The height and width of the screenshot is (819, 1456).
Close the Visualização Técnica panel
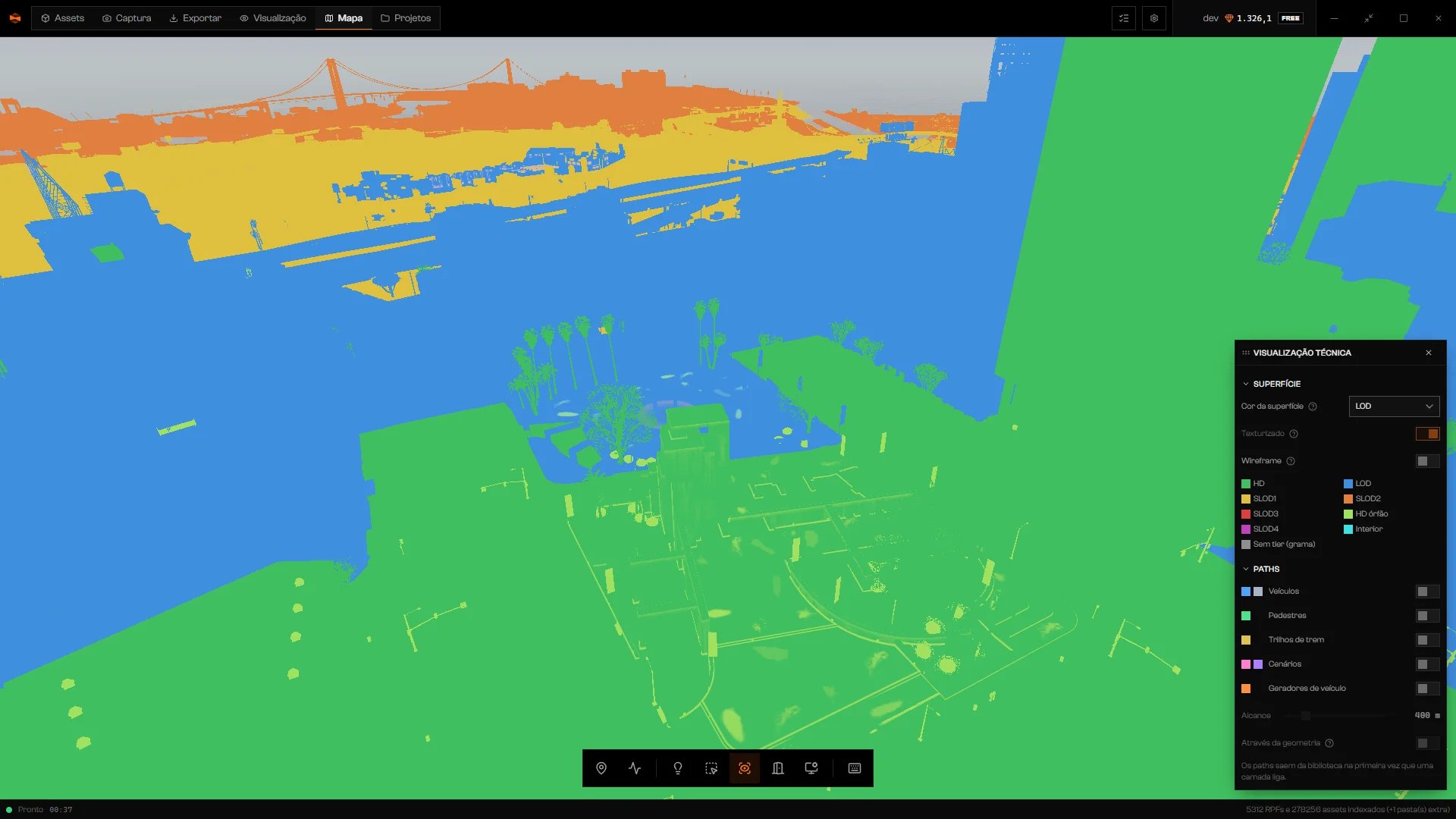[1429, 353]
